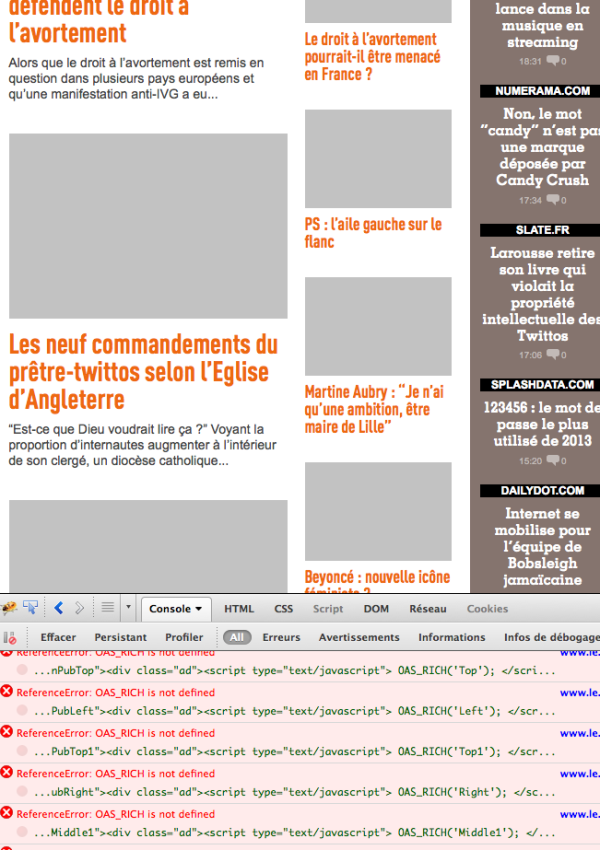The image size is (600, 850).
Task: Open the DOM panel tab
Action: coord(376,609)
